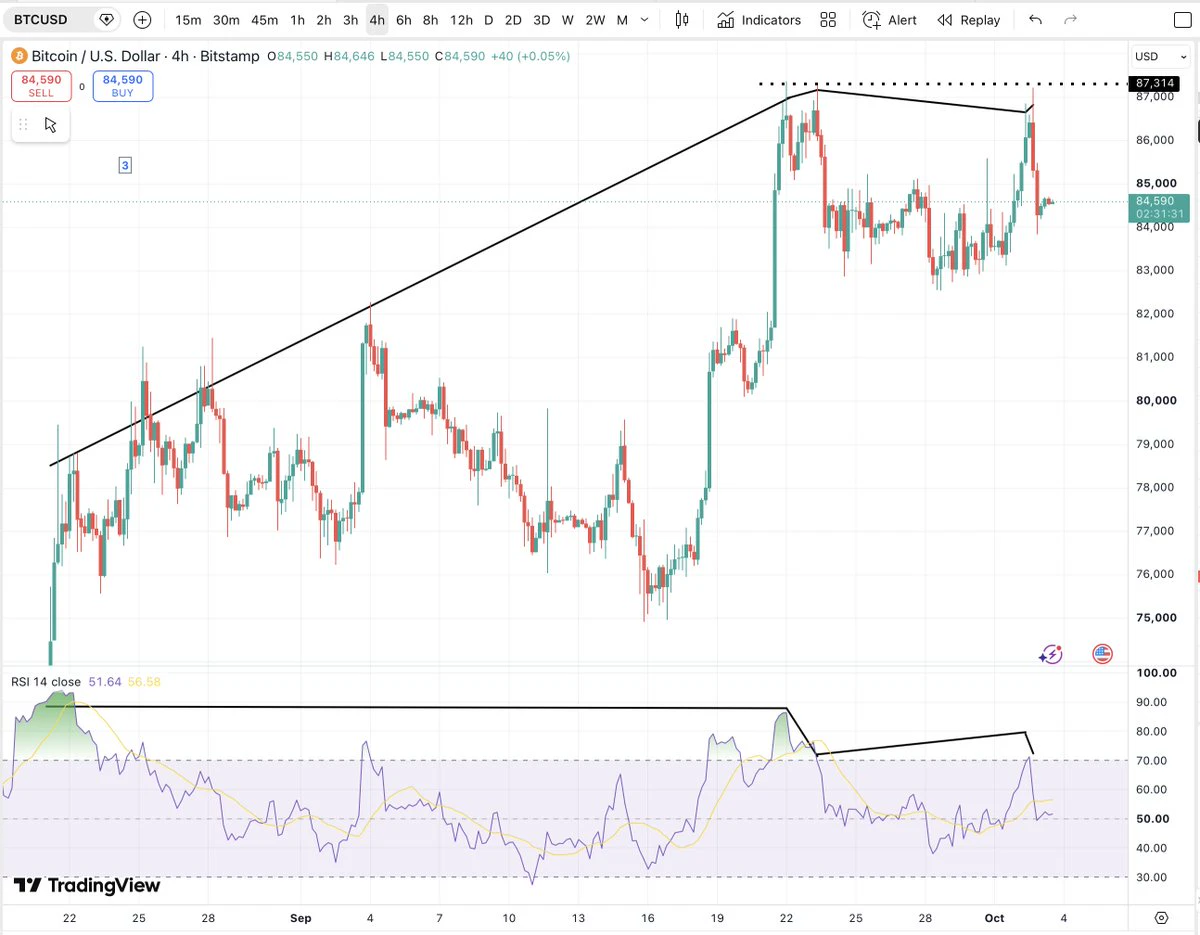Click the blue BUY button
The width and height of the screenshot is (1200, 935).
pos(123,86)
